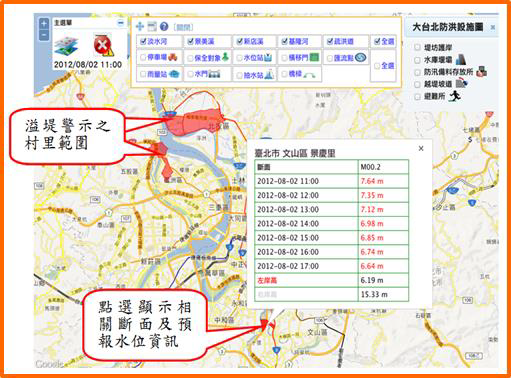Enable the 水門 checkbox
511x378 pixels.
190,74
